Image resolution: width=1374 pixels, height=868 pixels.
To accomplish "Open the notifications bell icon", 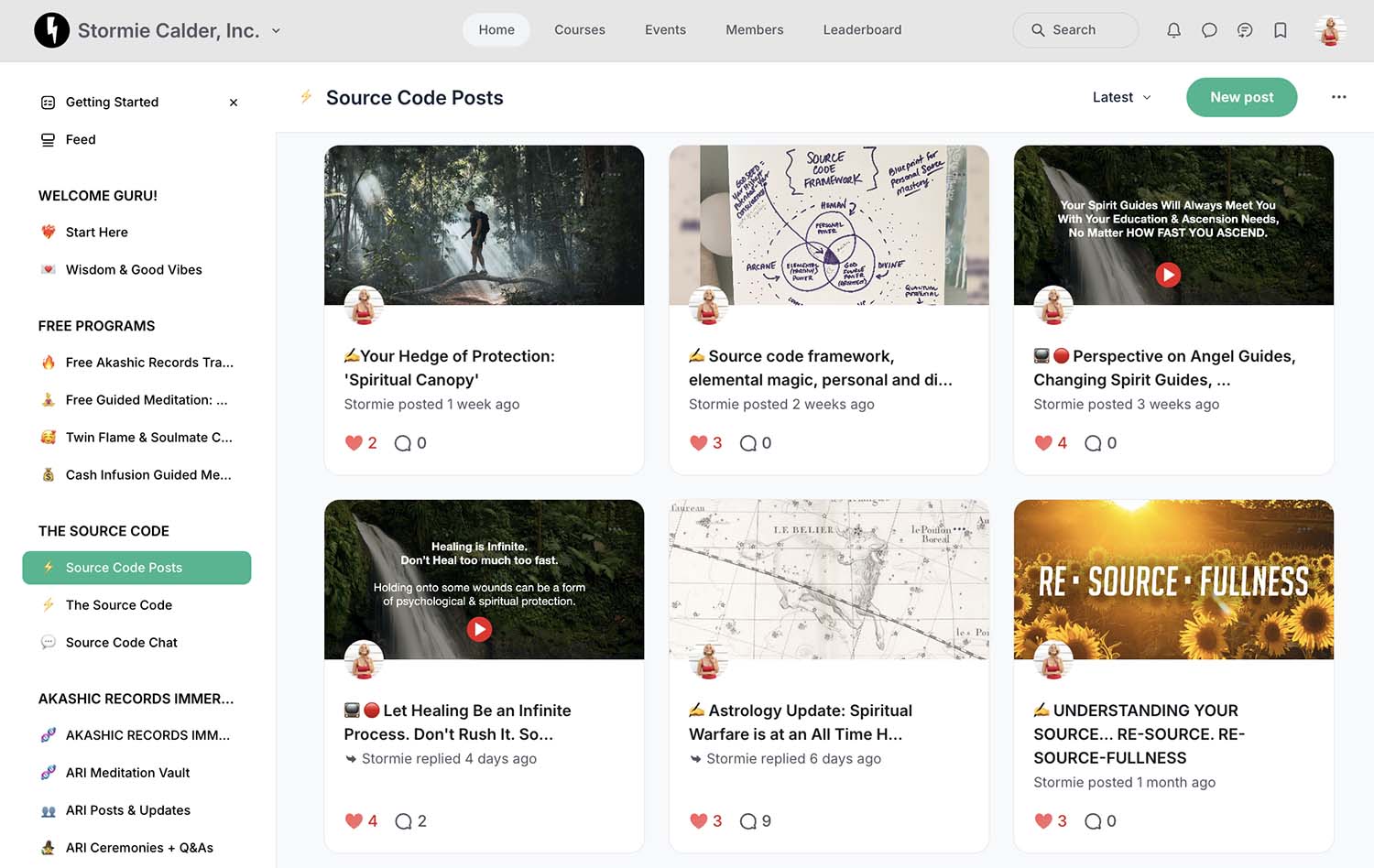I will (1173, 30).
